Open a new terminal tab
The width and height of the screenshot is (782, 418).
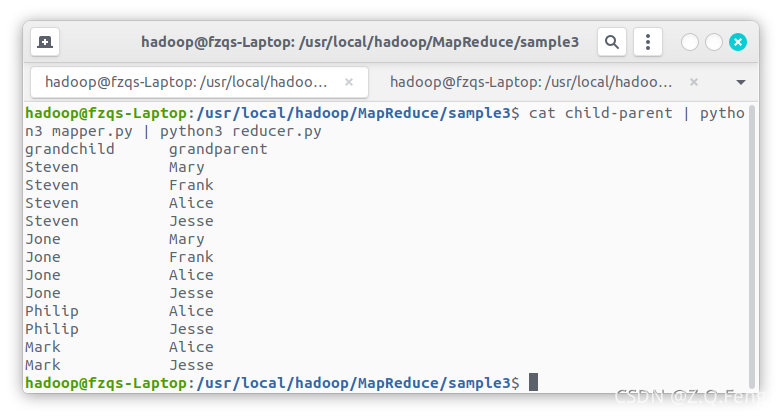(x=45, y=42)
